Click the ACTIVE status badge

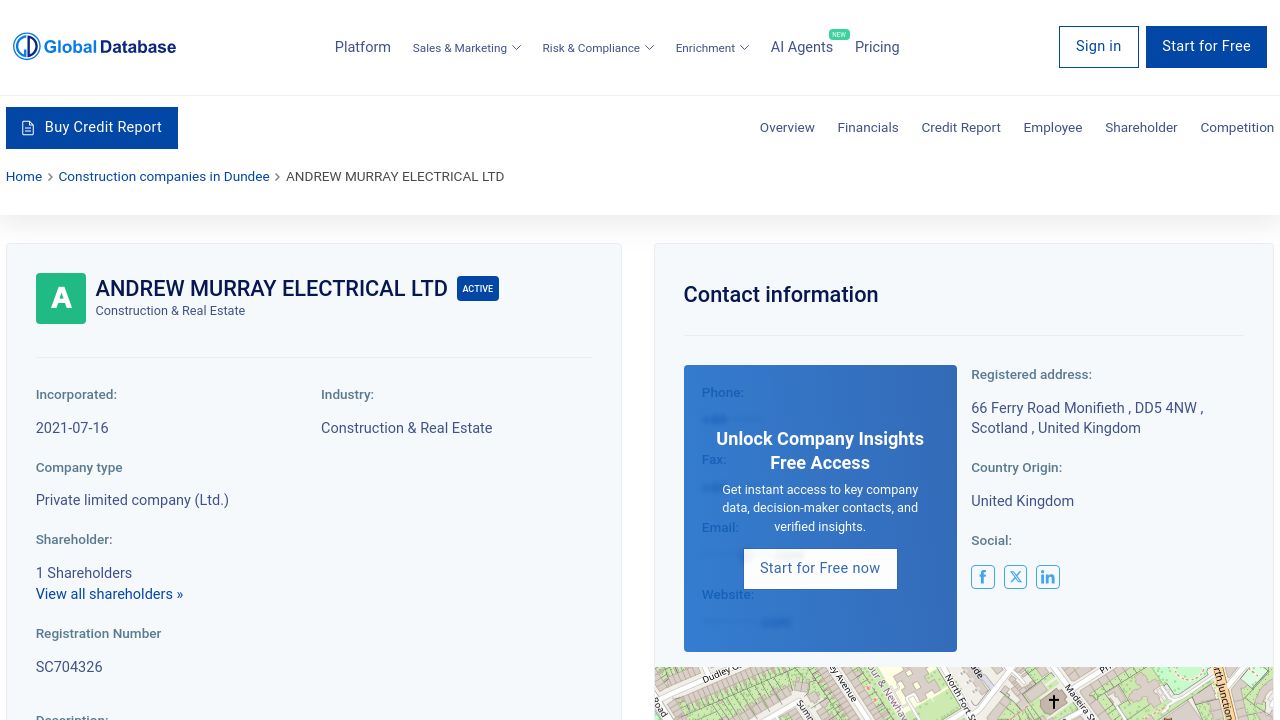point(478,289)
